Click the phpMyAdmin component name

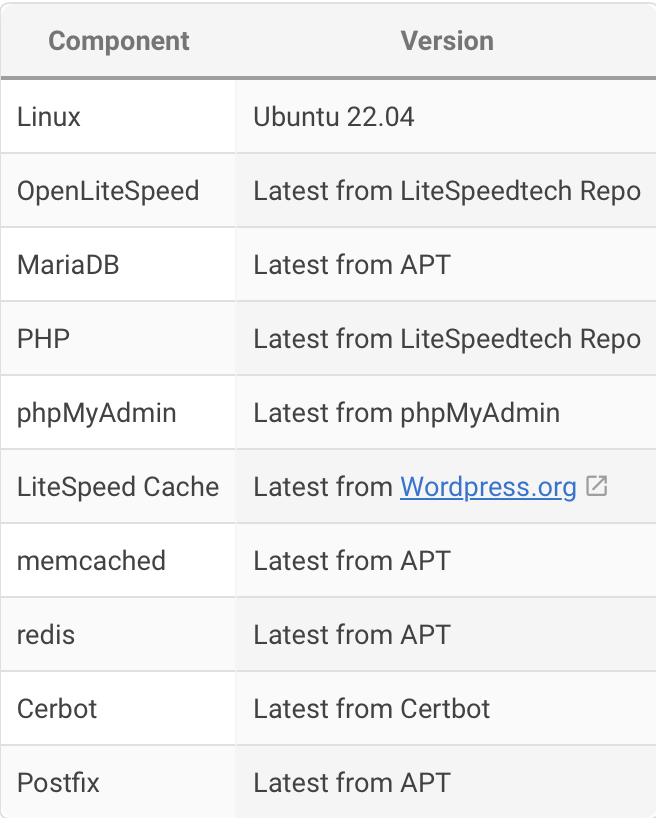click(97, 413)
